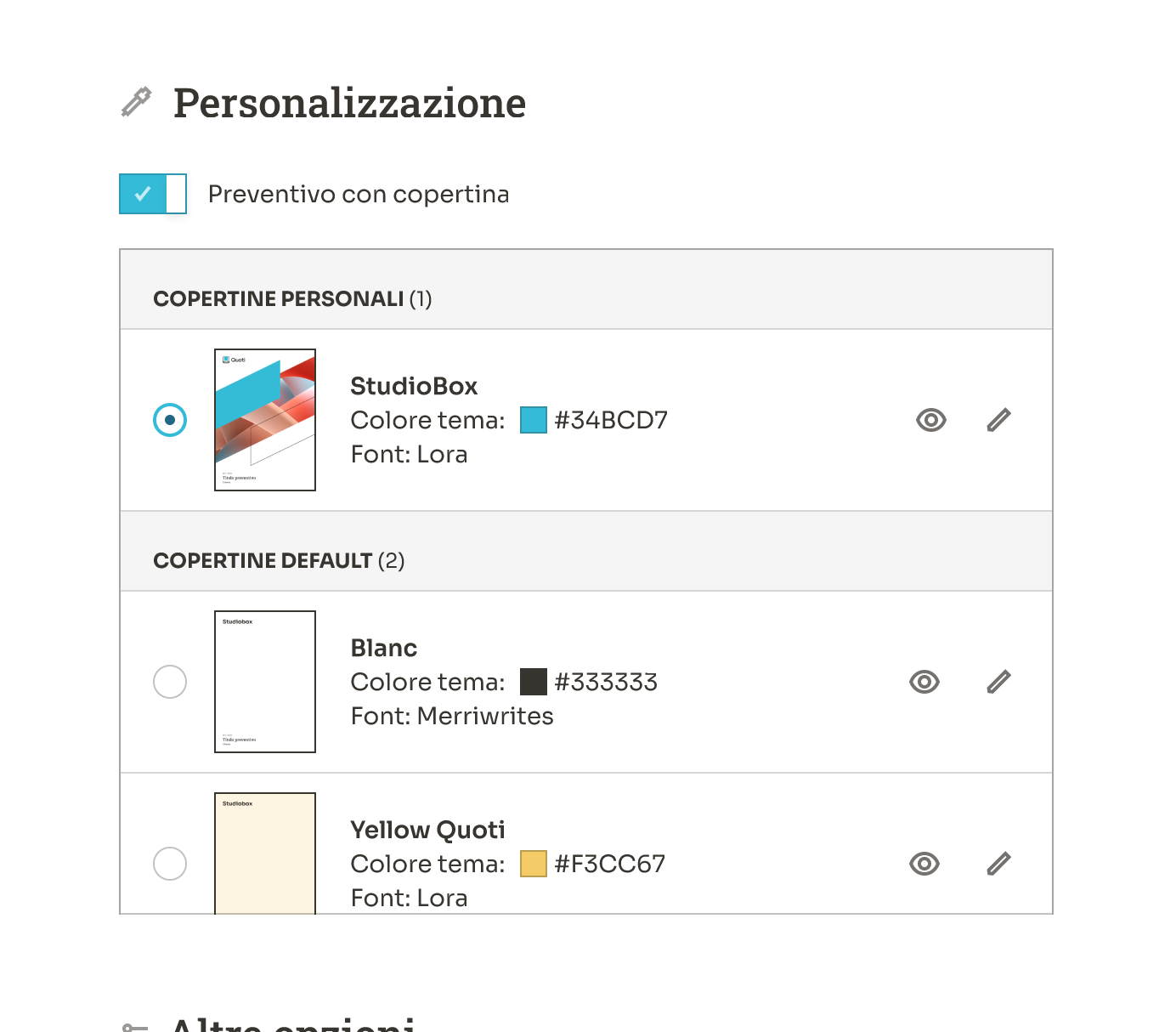The image size is (1176, 1032).
Task: Edit the Yellow Quoti cover
Action: click(999, 864)
